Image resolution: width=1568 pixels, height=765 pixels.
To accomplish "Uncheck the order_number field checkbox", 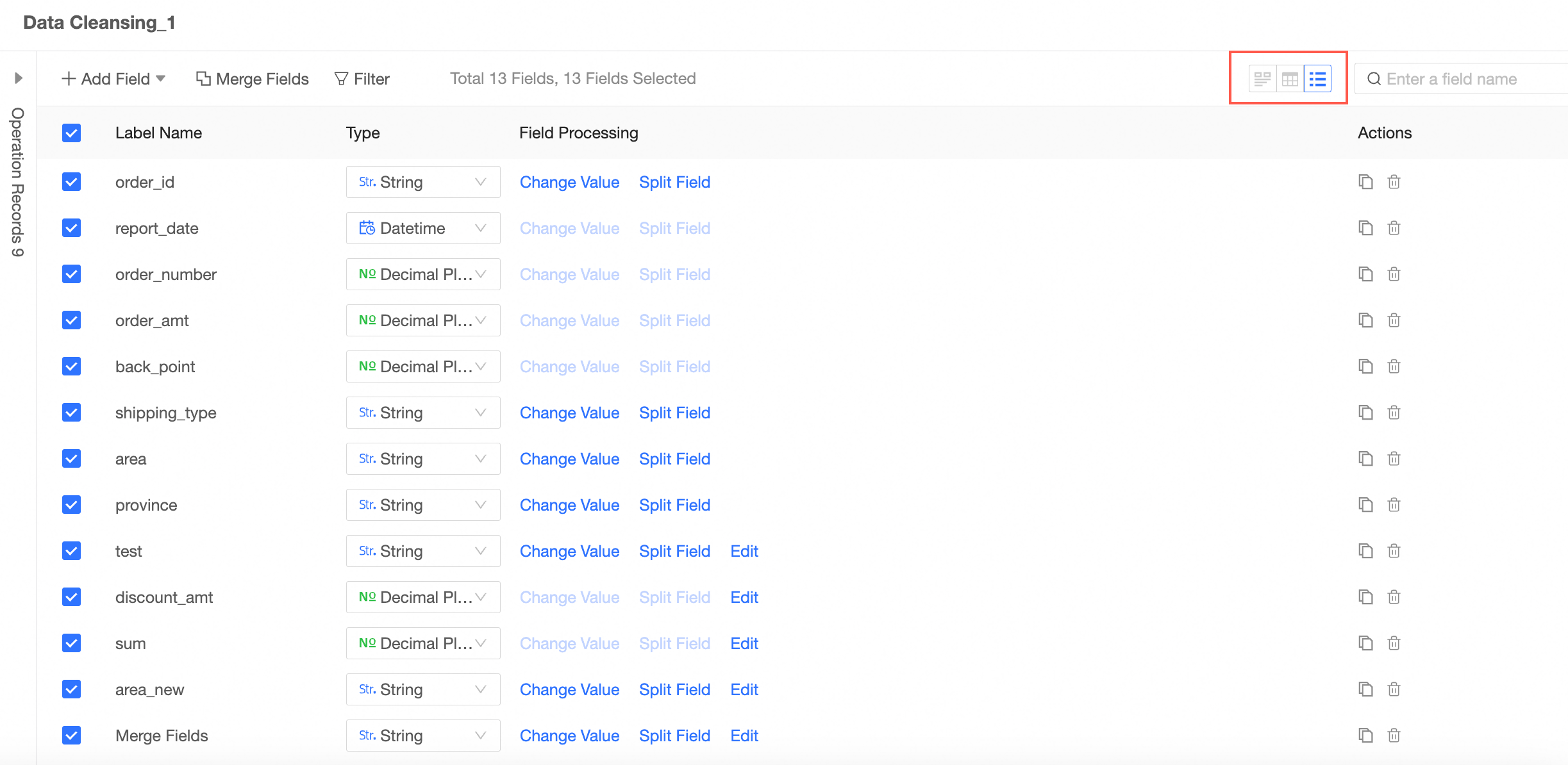I will click(x=71, y=274).
